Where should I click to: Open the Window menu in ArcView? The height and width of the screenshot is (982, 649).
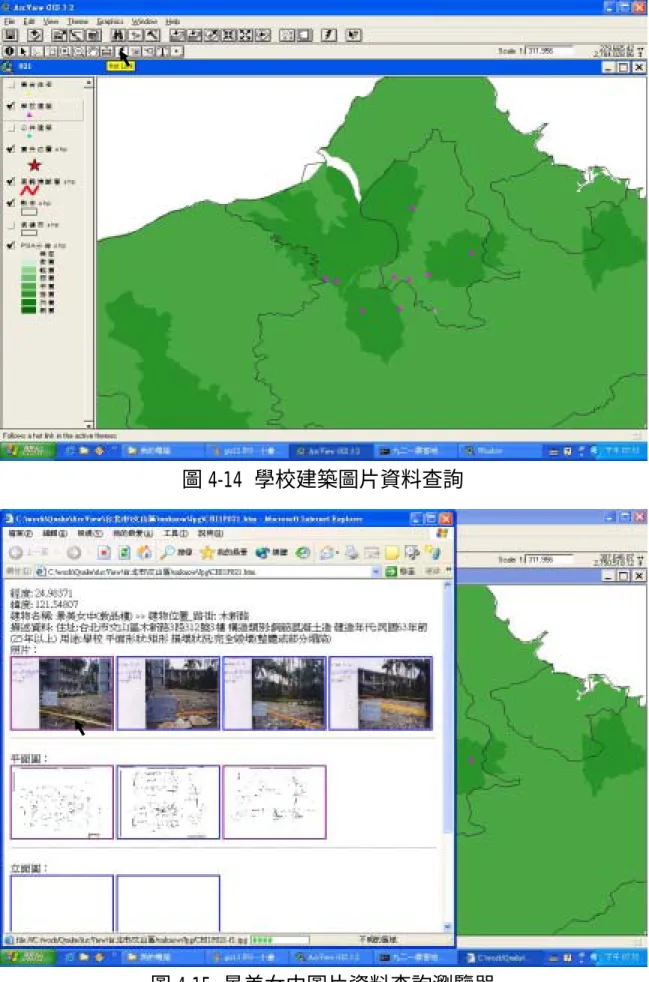[x=145, y=21]
